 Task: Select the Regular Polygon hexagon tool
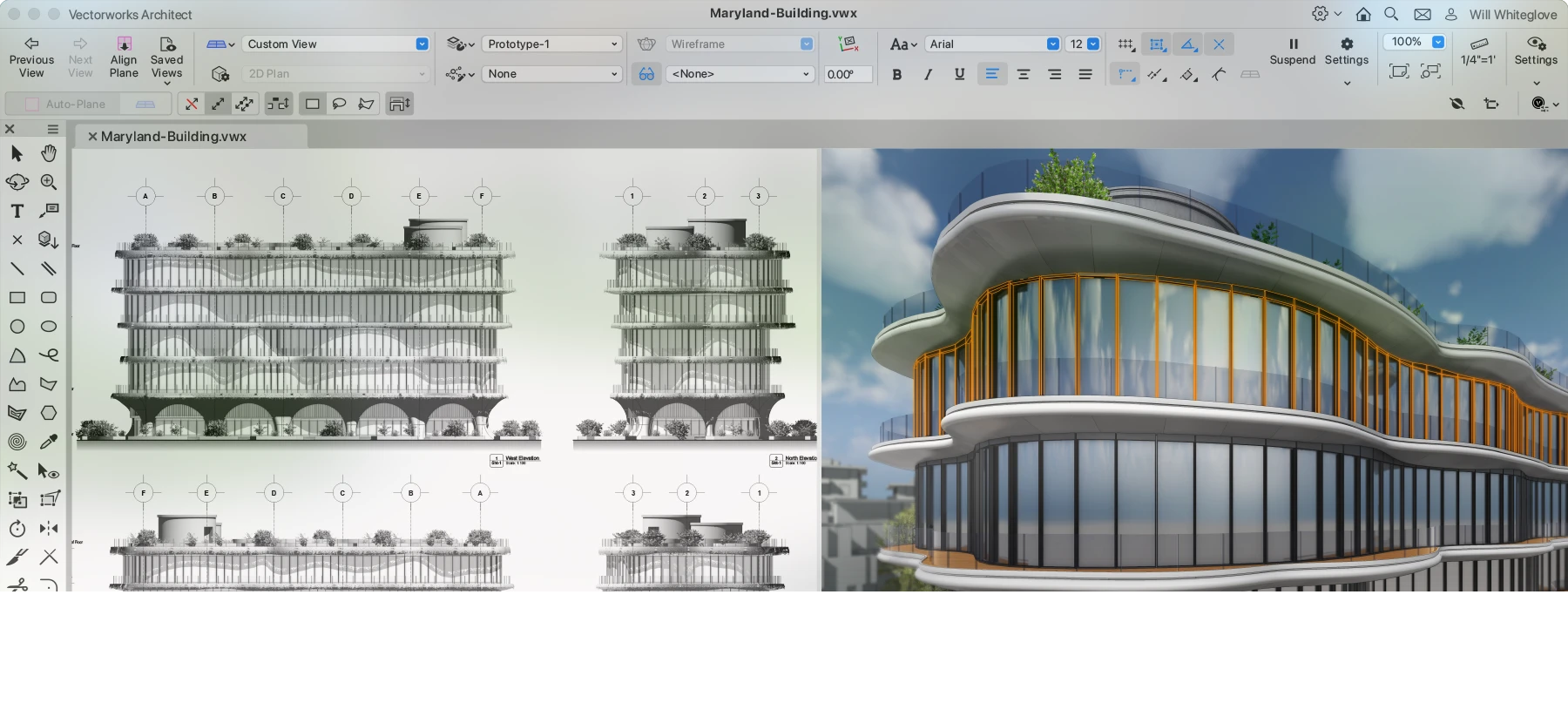pos(49,413)
